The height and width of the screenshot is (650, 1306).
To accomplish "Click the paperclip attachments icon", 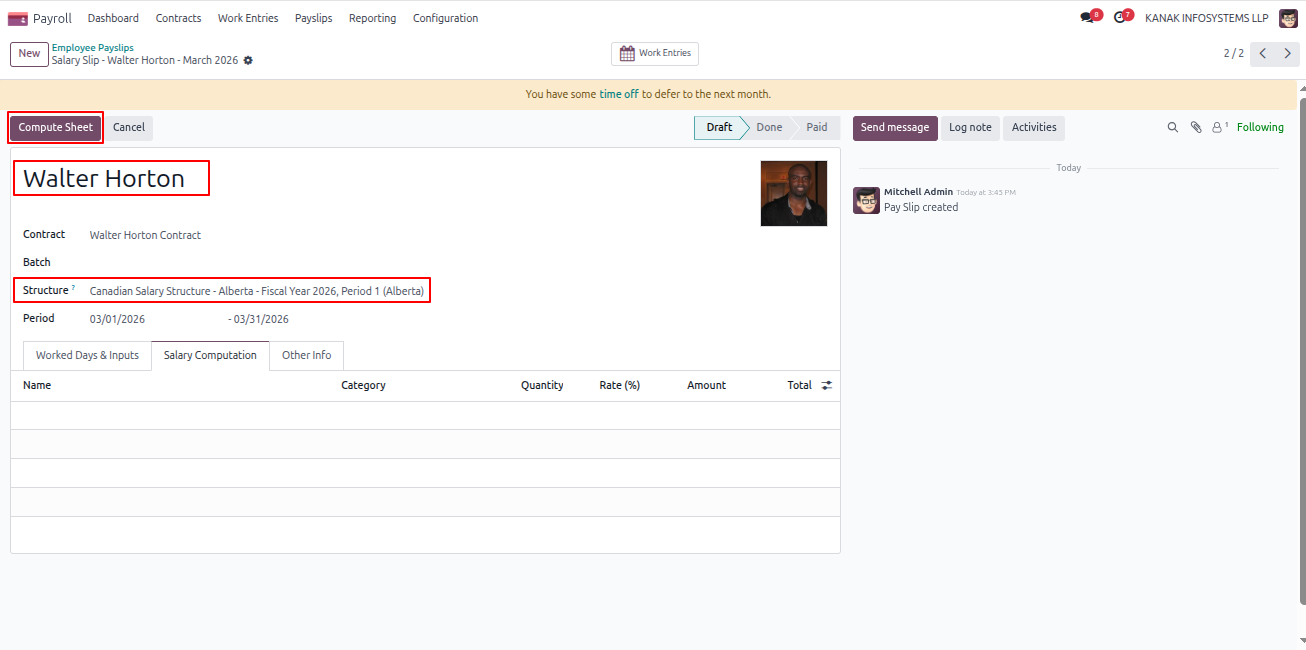I will click(x=1196, y=128).
